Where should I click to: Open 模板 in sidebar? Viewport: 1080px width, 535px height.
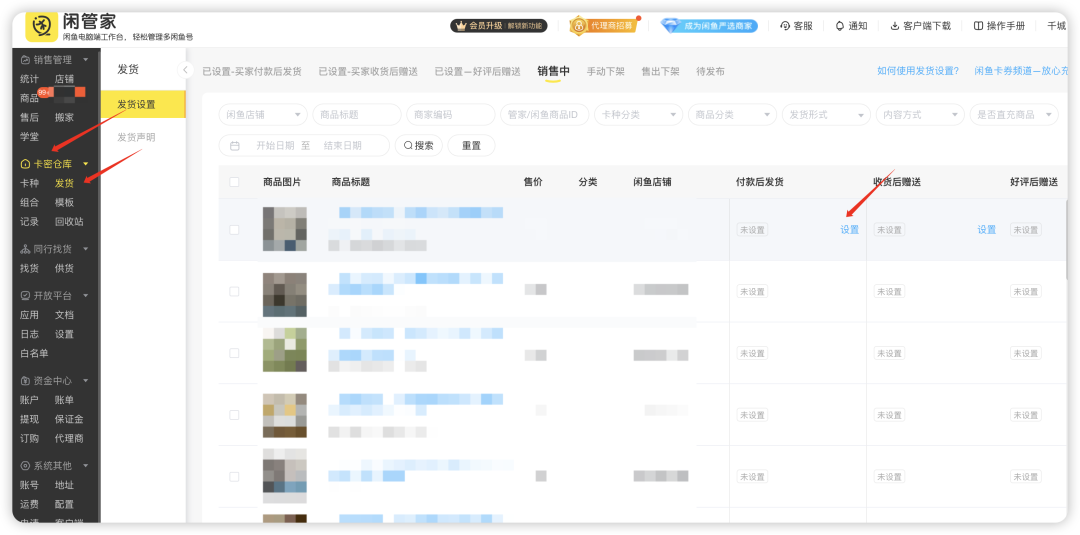(x=64, y=202)
